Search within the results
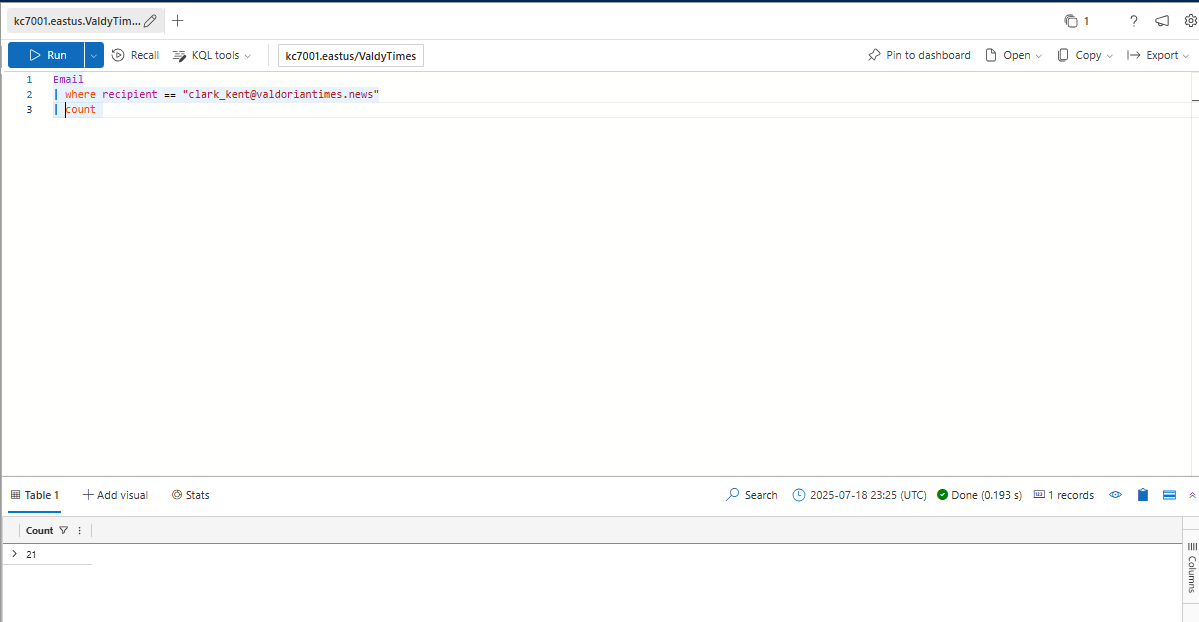 click(x=752, y=495)
